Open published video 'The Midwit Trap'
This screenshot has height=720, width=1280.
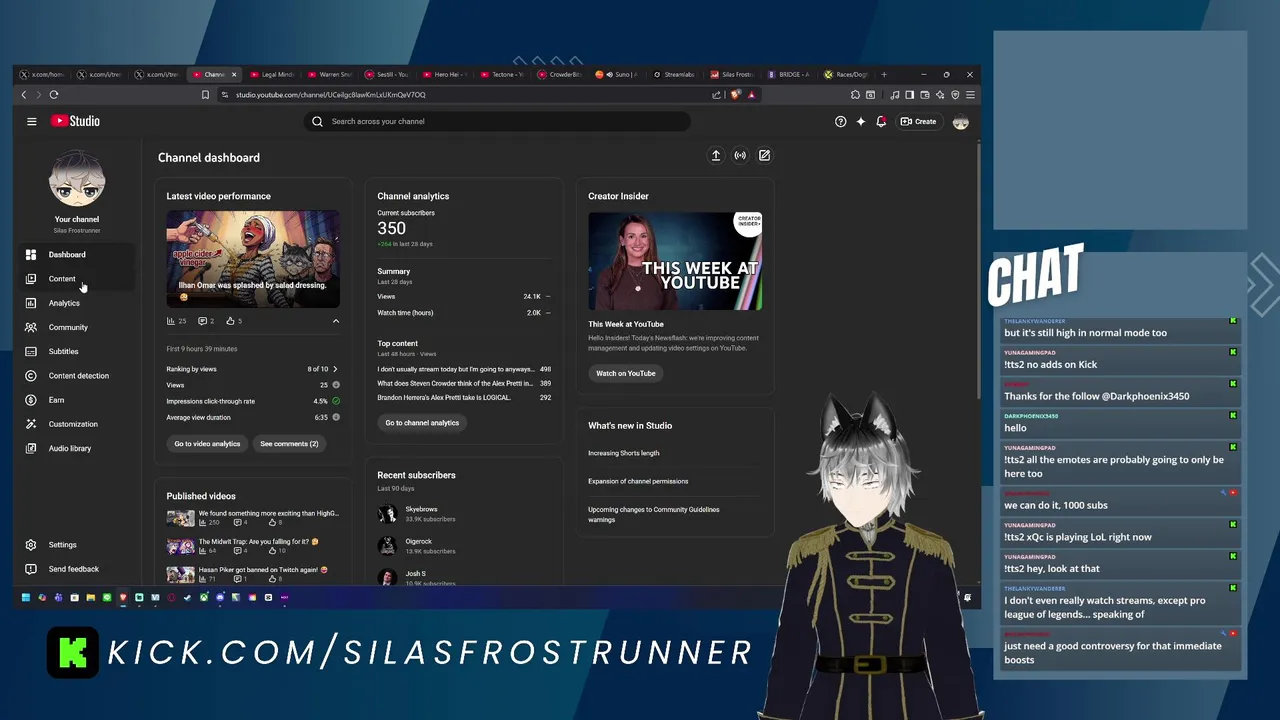(x=252, y=546)
